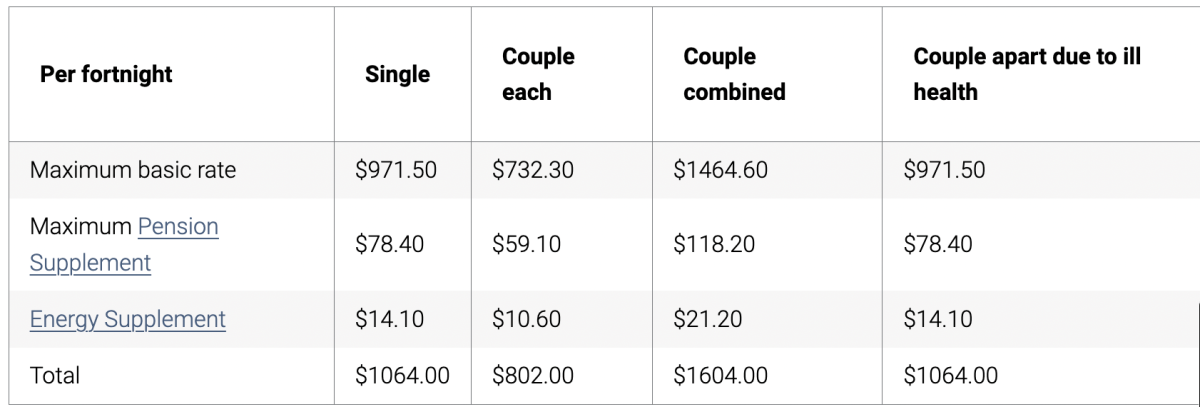Click the $1464.60 Couple combined cell
Image resolution: width=1200 pixels, height=407 pixels.
[x=720, y=170]
